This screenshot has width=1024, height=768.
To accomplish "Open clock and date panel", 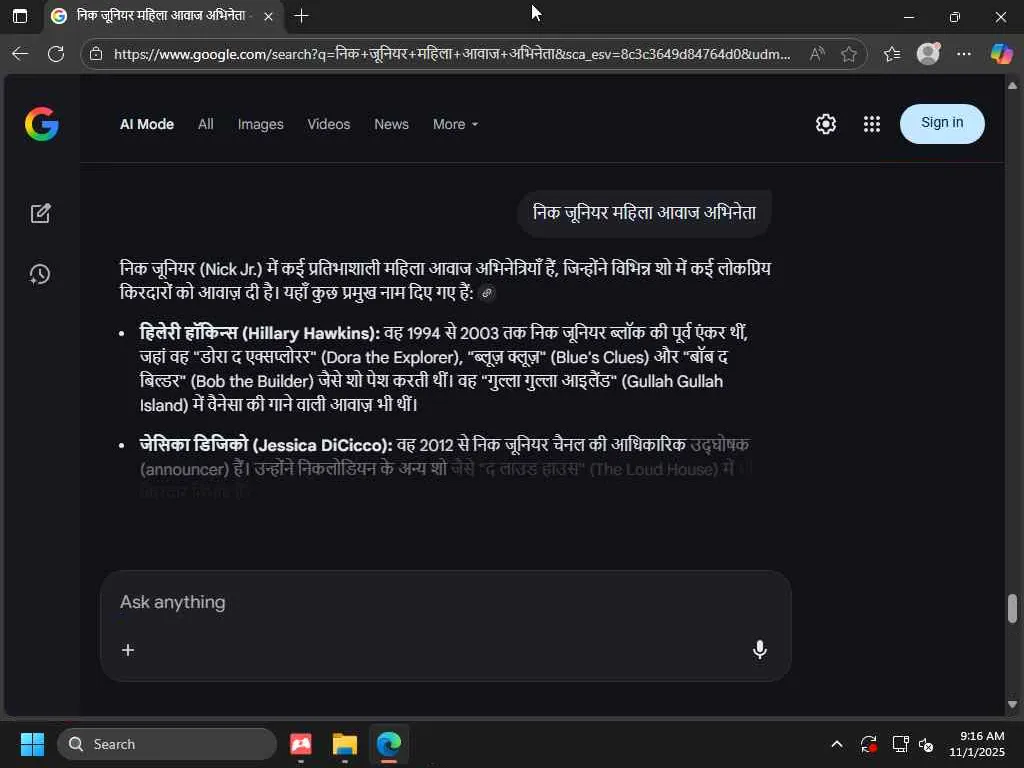I will point(976,744).
